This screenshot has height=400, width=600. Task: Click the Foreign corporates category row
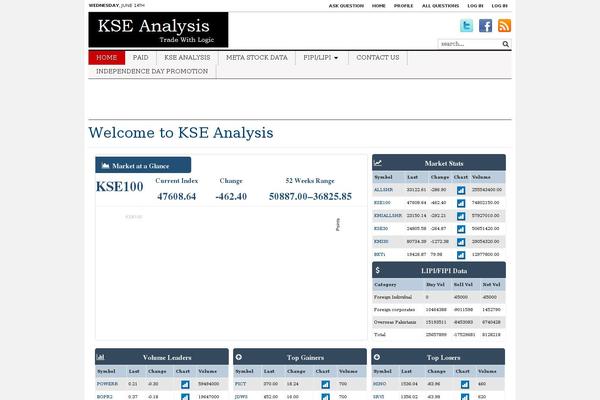coord(439,310)
